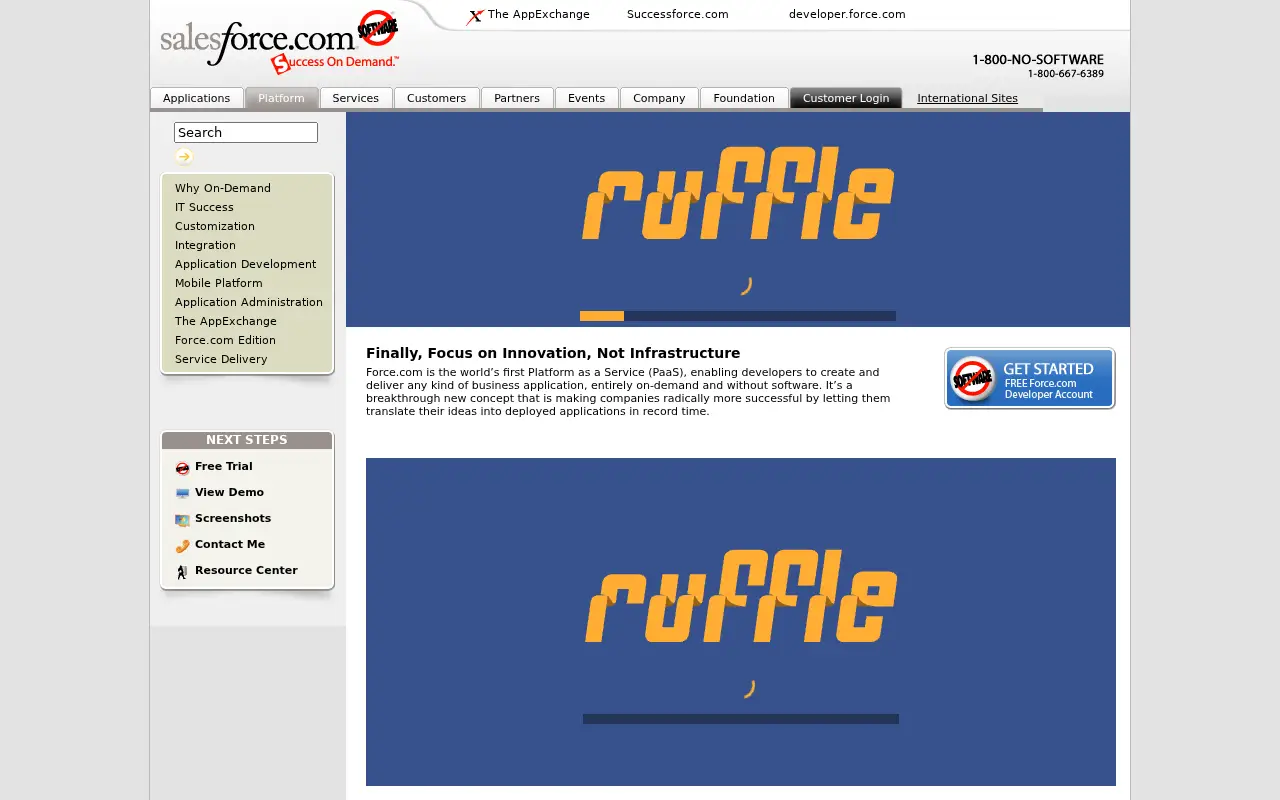Click the Contact Me text link

point(230,544)
